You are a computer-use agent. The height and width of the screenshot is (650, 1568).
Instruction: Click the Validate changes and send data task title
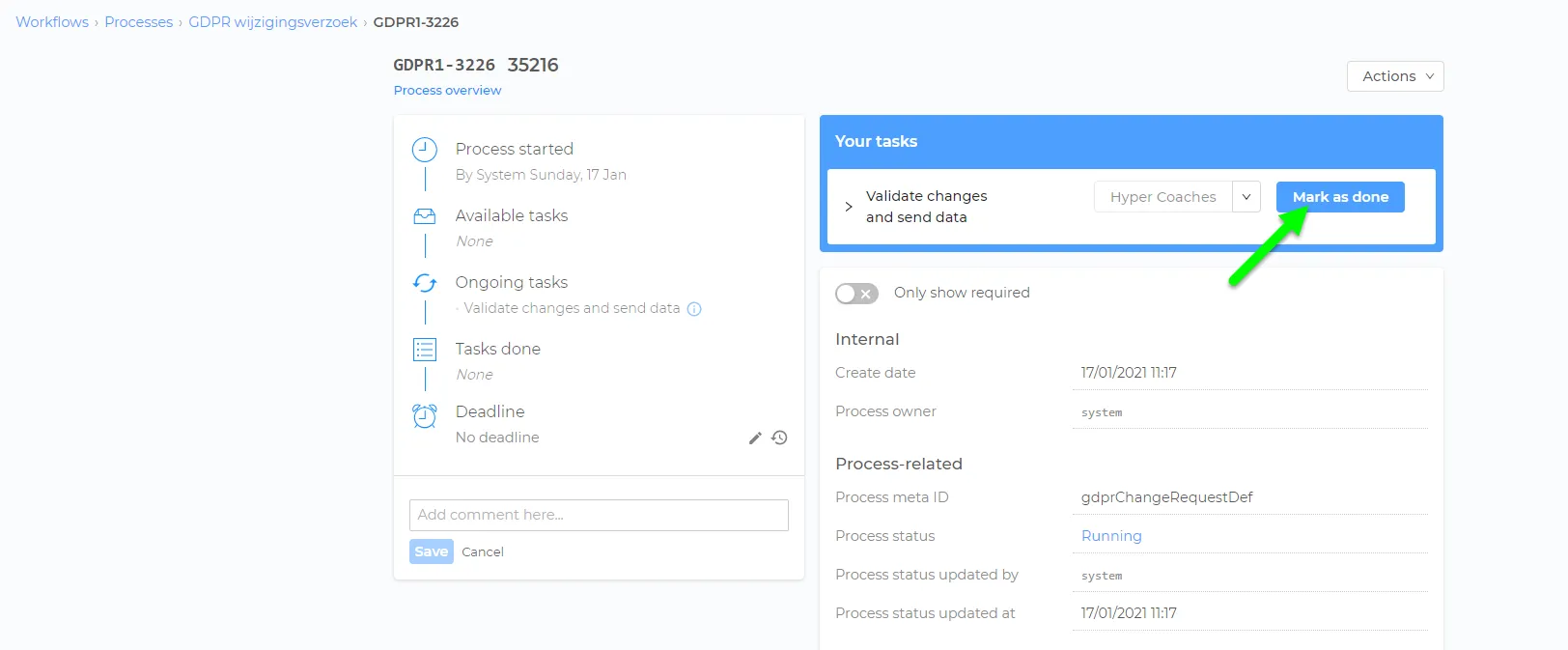(926, 207)
